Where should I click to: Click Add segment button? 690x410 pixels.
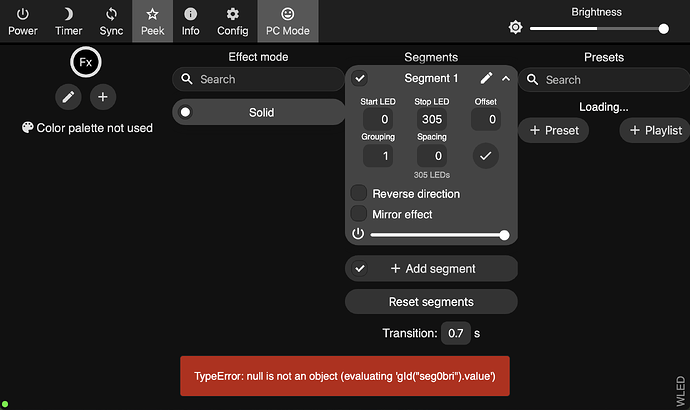(432, 268)
